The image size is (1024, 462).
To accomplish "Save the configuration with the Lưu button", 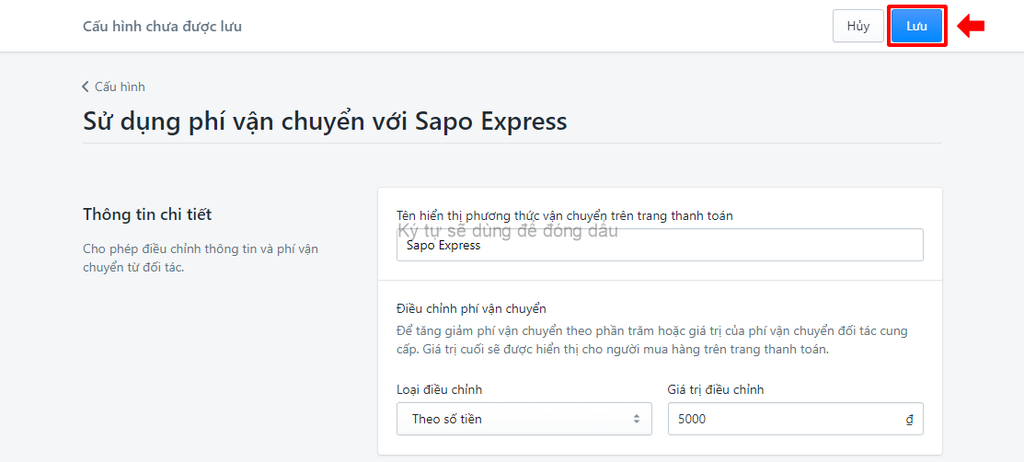I will tap(917, 27).
